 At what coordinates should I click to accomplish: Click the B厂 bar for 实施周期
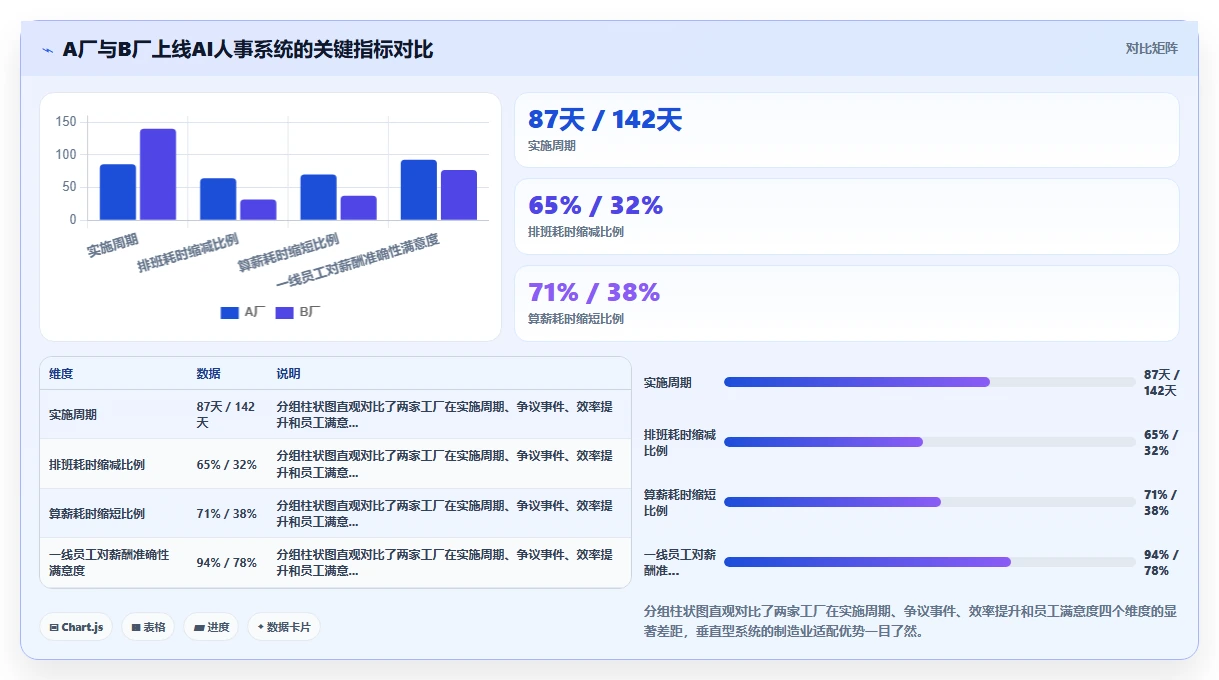point(158,174)
